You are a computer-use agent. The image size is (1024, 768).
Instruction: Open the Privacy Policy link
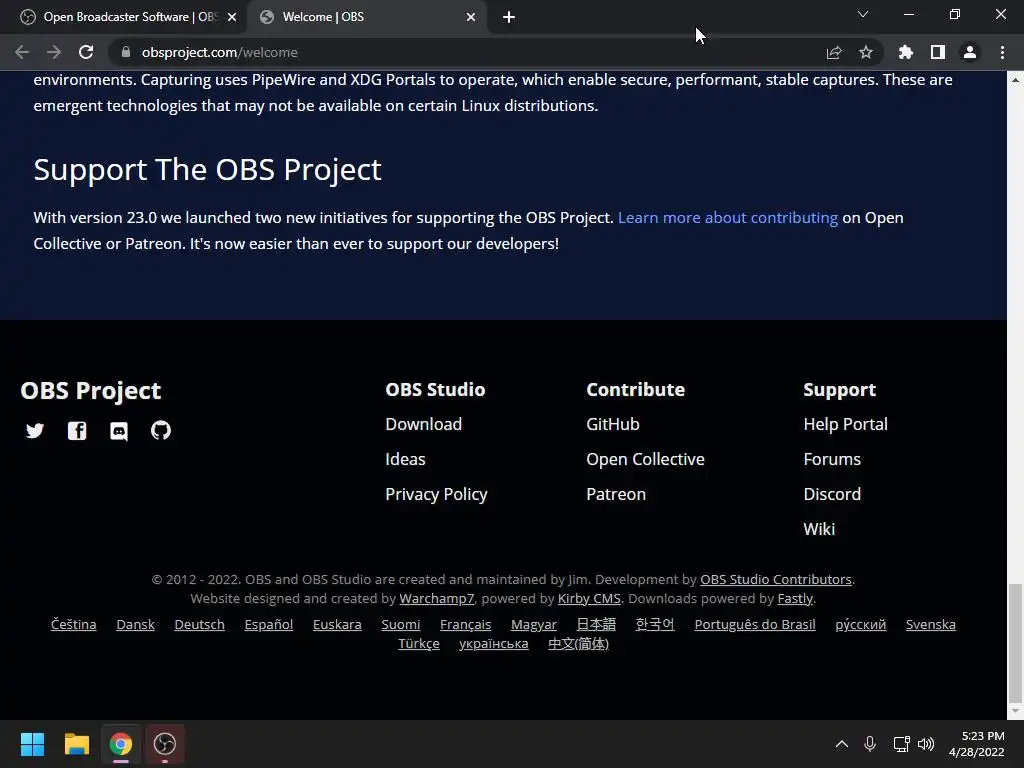(436, 494)
